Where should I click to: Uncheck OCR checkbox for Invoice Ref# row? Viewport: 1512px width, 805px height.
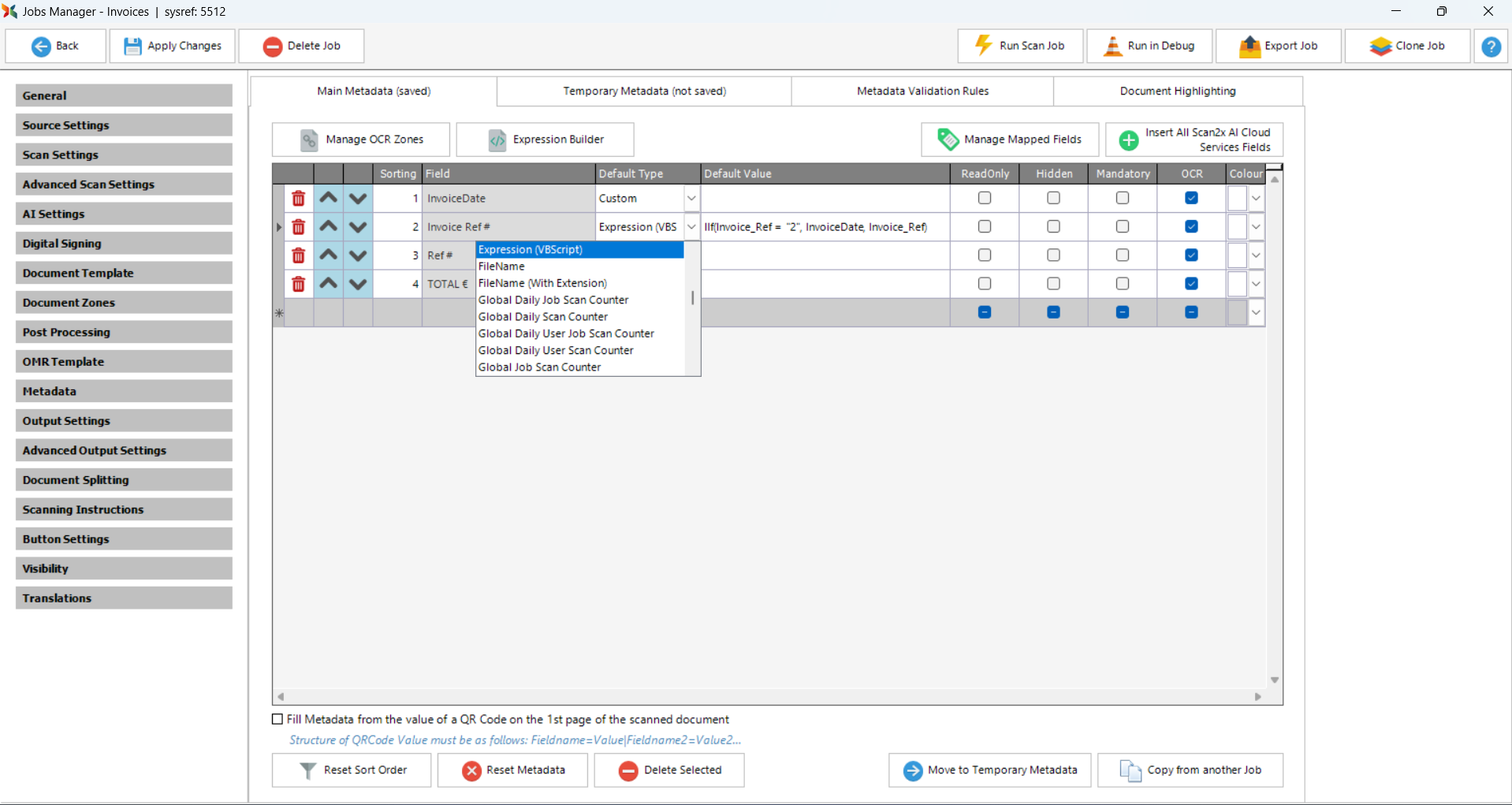coord(1191,227)
